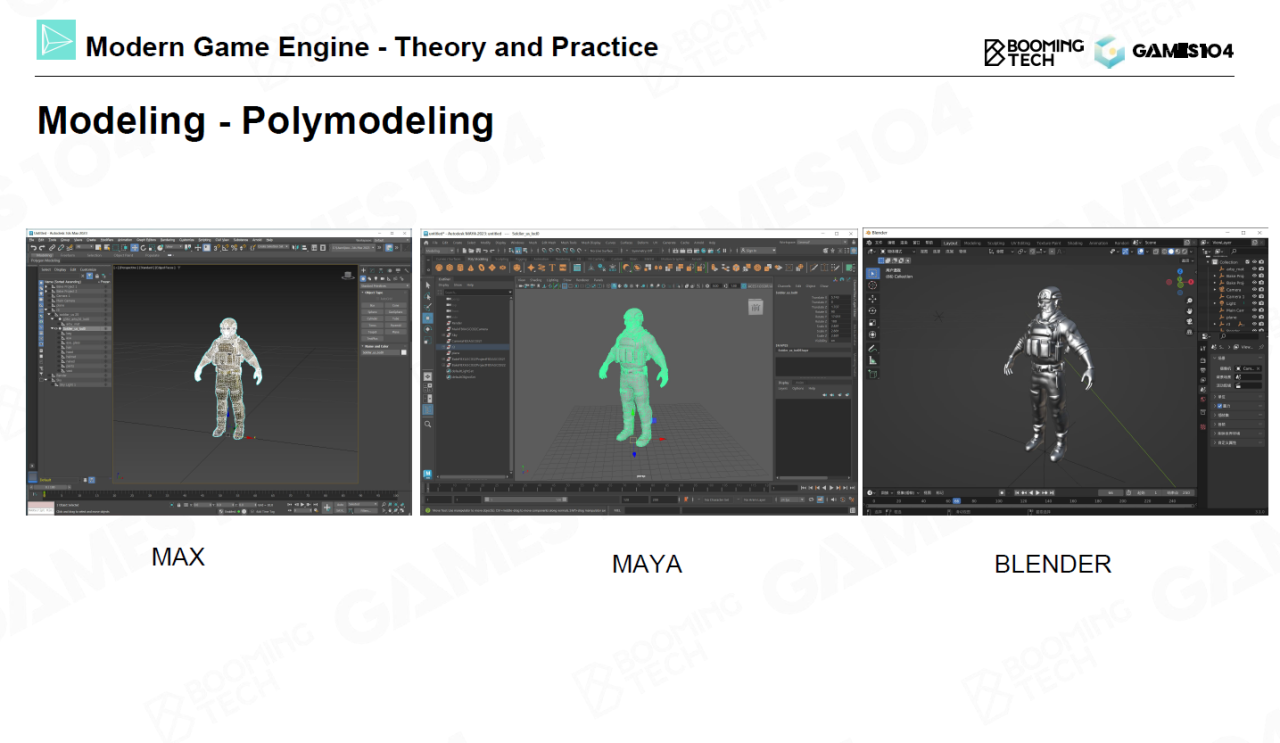Click the Box primitive button in 3ds Max
This screenshot has height=743, width=1280.
[x=372, y=305]
